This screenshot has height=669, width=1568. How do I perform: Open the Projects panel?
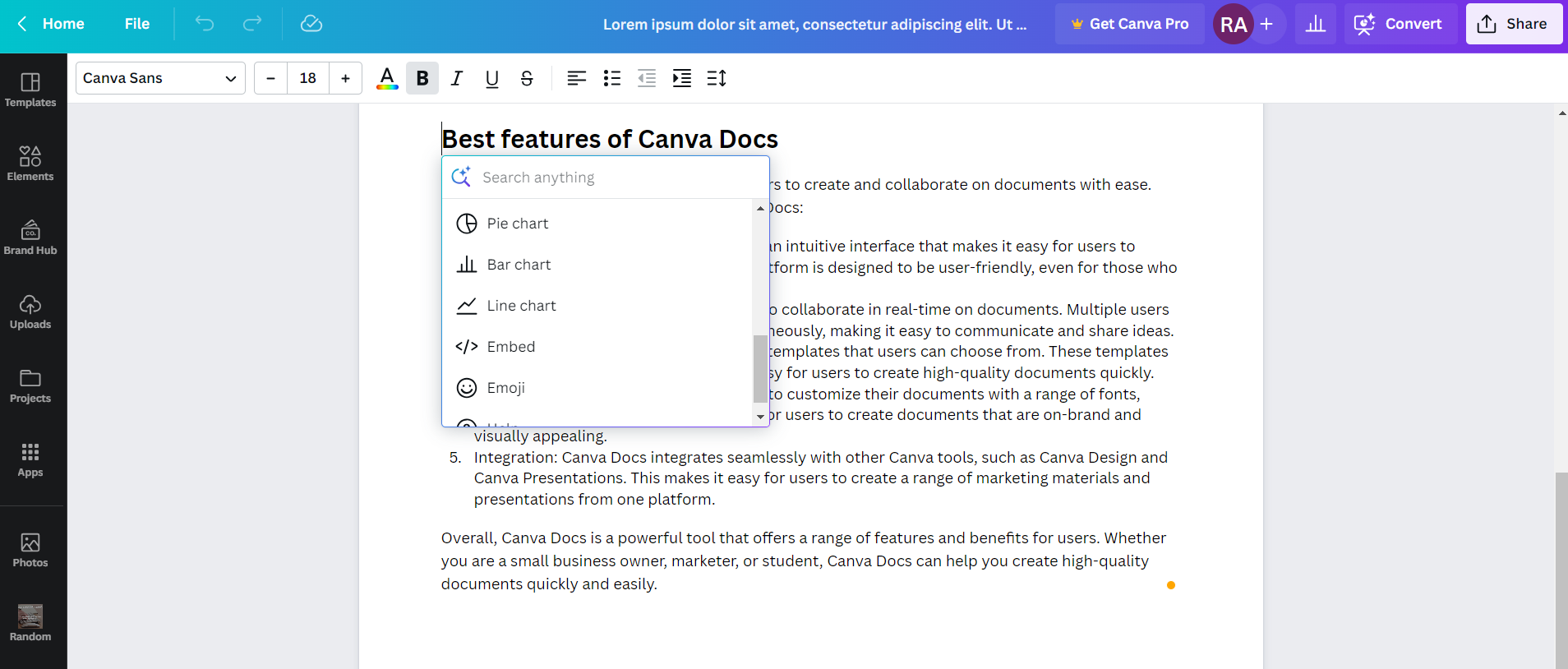coord(30,386)
